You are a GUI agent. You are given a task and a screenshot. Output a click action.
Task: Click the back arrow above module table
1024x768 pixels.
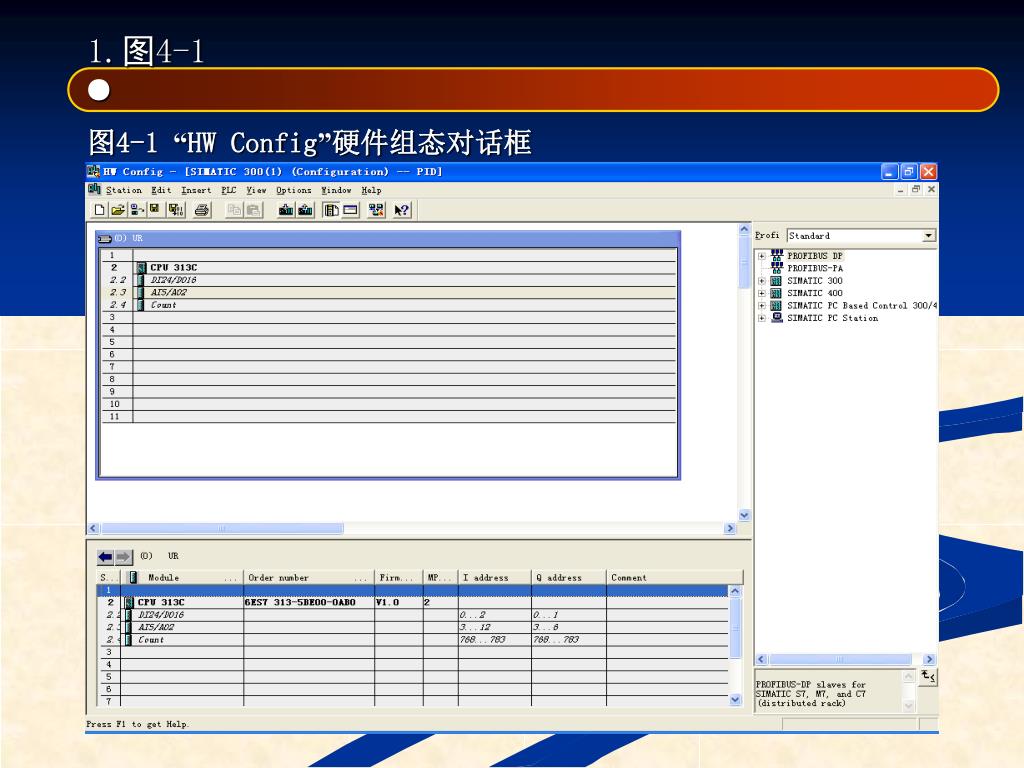(x=105, y=556)
